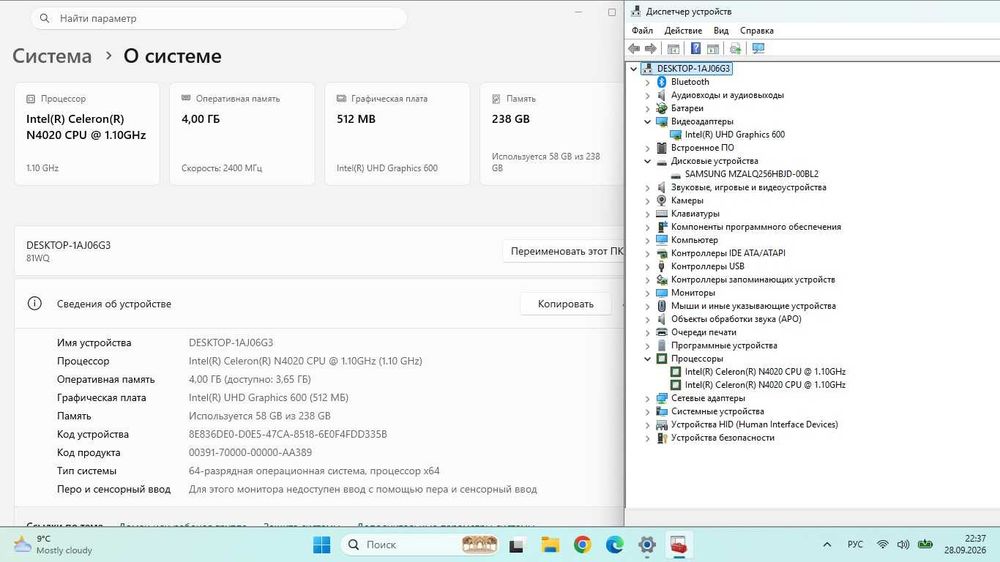Image resolution: width=1000 pixels, height=562 pixels.
Task: Open Task View on the taskbar
Action: click(516, 545)
